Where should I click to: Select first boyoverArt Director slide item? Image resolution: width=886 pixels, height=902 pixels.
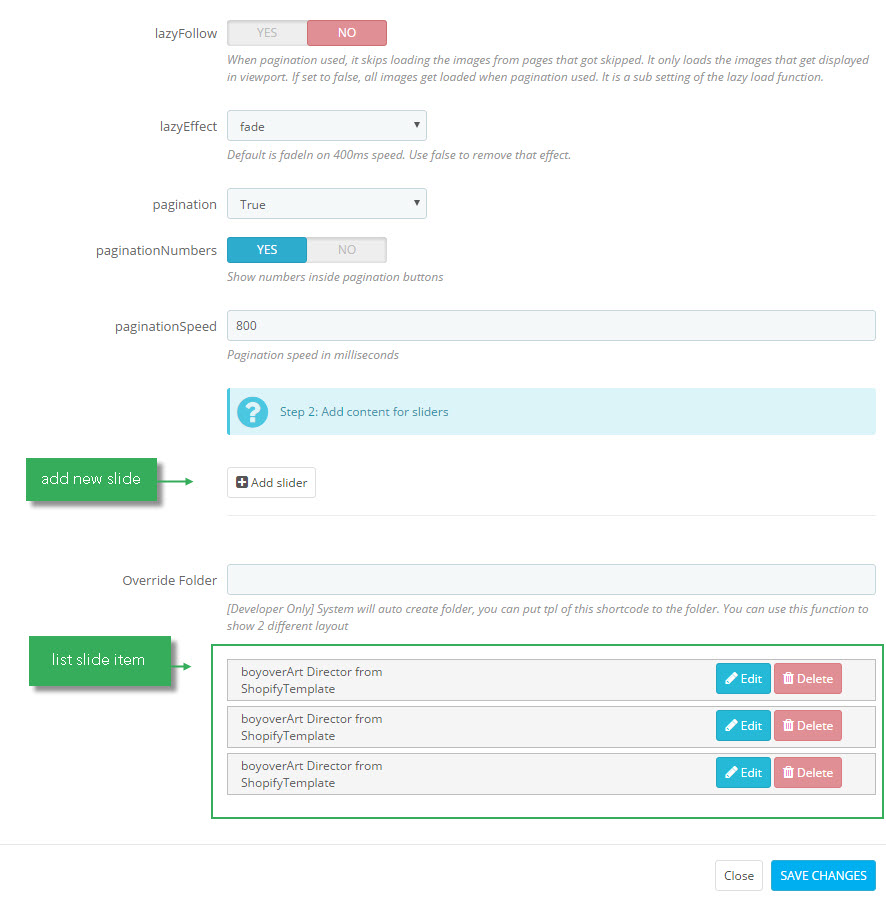[551, 680]
